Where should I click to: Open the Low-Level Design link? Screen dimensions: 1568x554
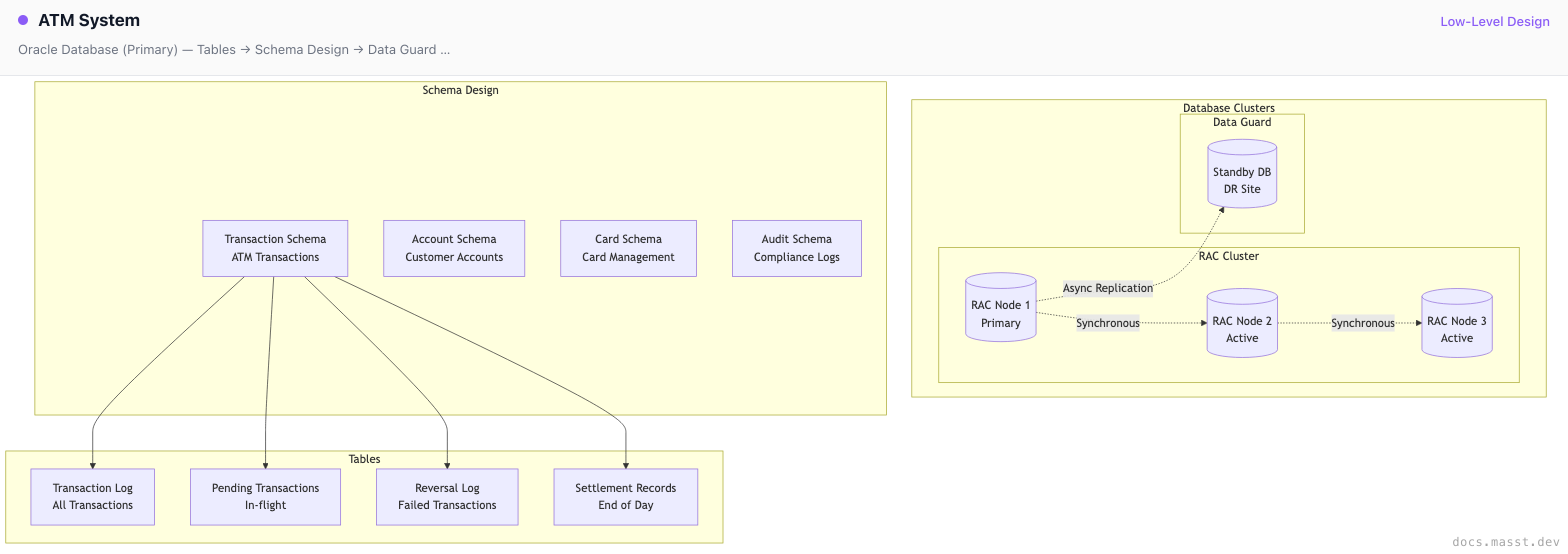[x=1495, y=21]
